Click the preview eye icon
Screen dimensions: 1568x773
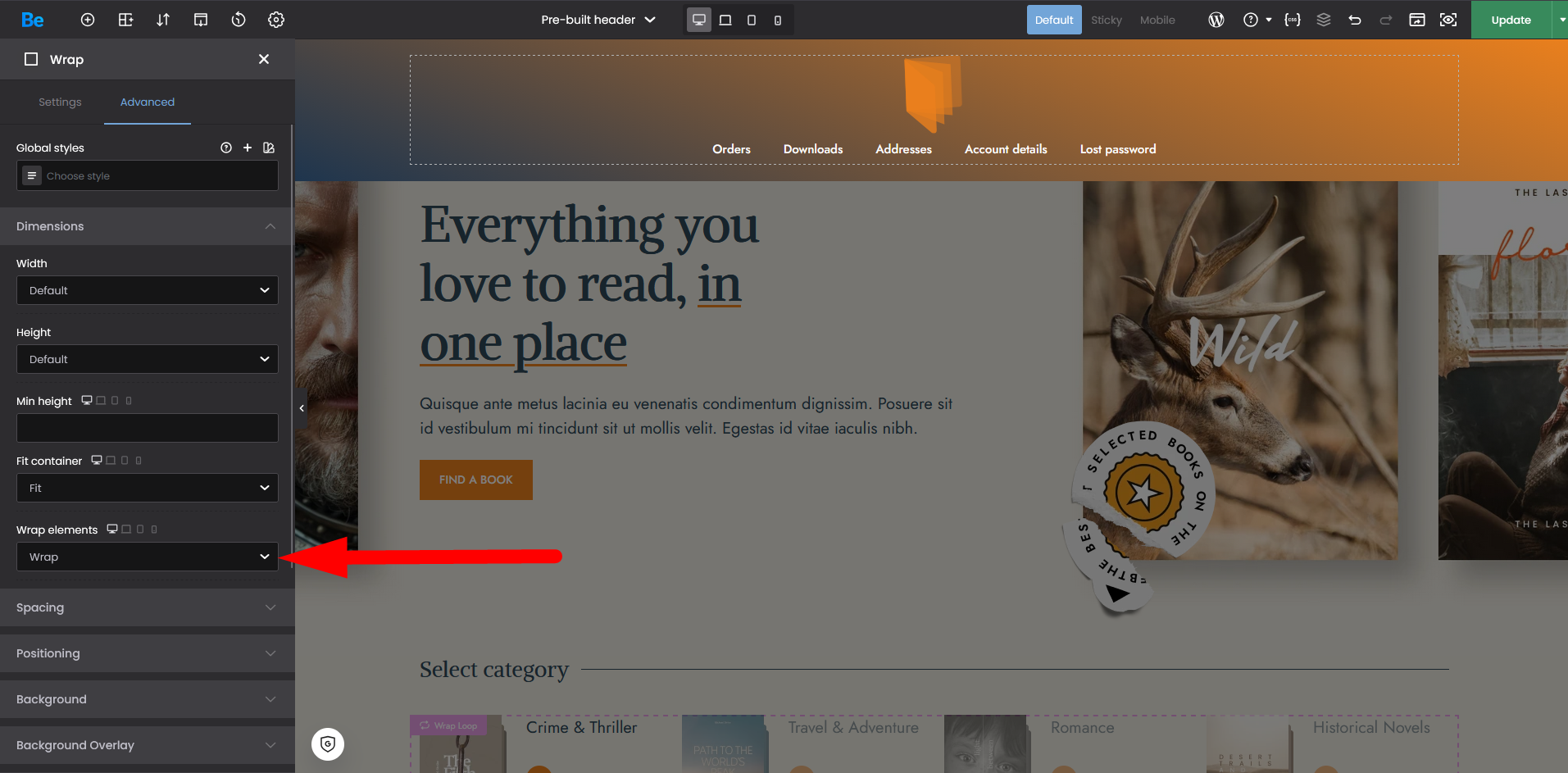pyautogui.click(x=1448, y=20)
